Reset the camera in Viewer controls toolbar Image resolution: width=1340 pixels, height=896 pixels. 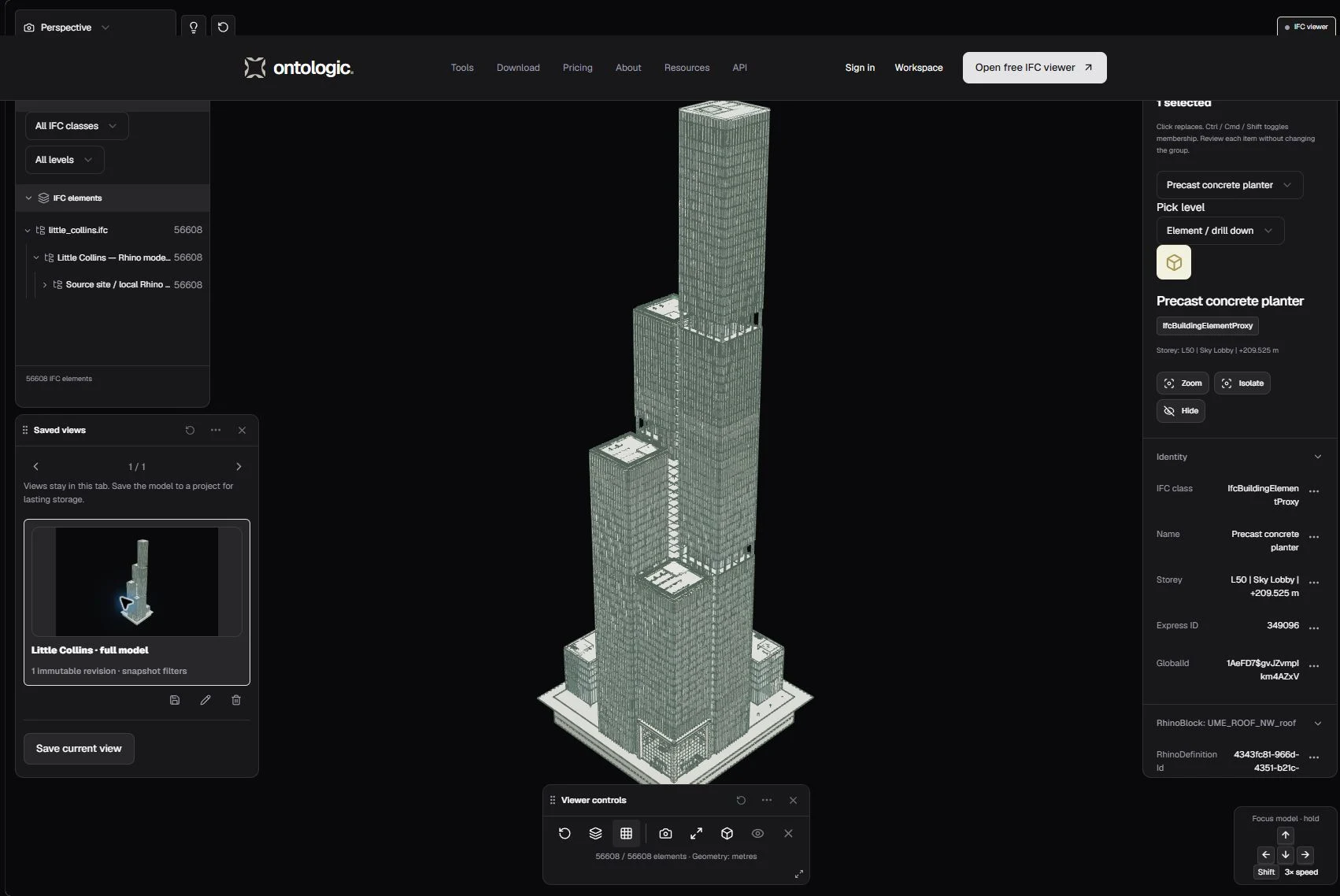click(x=565, y=833)
